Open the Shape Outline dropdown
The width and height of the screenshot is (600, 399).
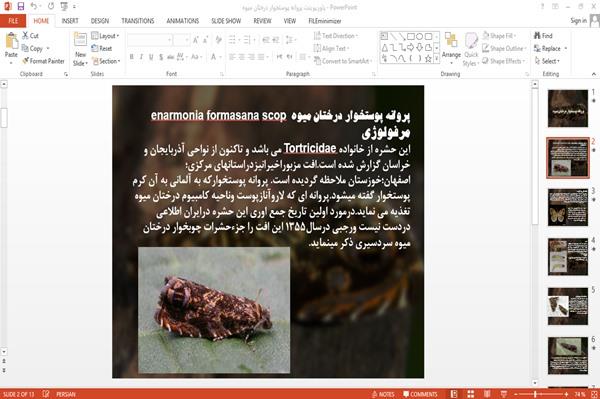tap(504, 48)
